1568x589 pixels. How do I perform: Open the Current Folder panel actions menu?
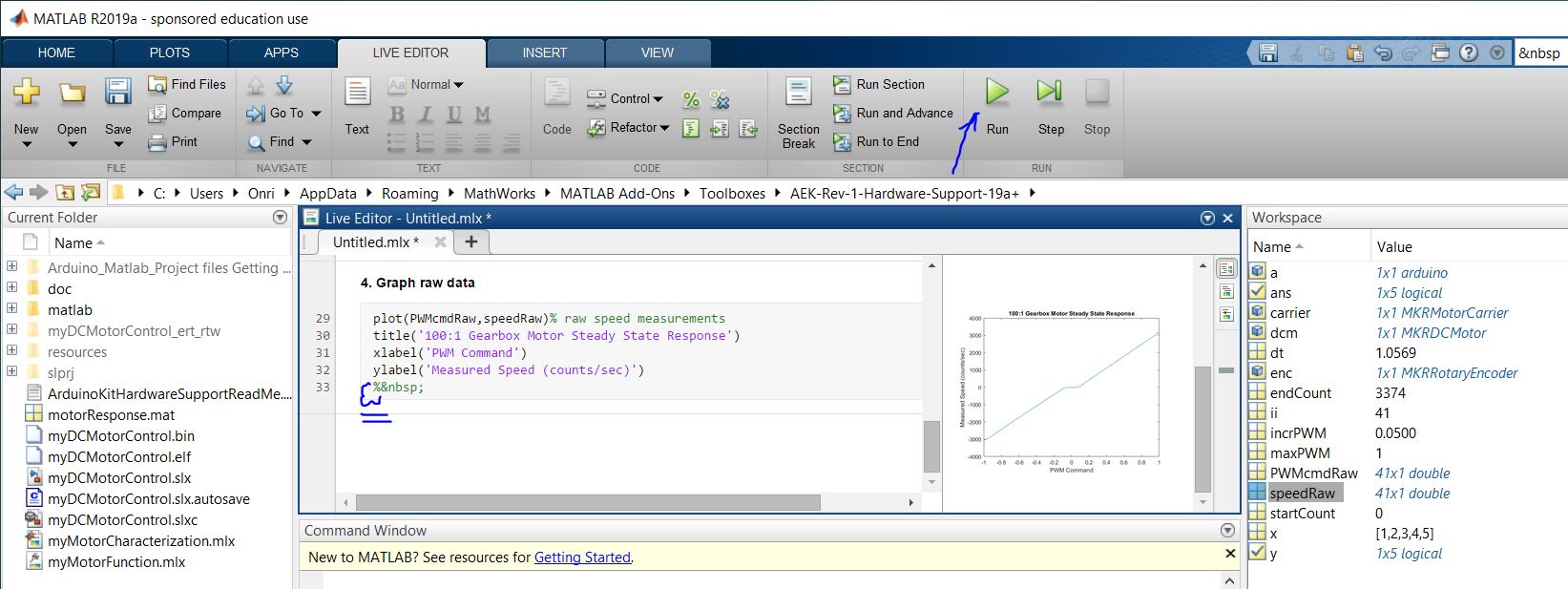(280, 218)
